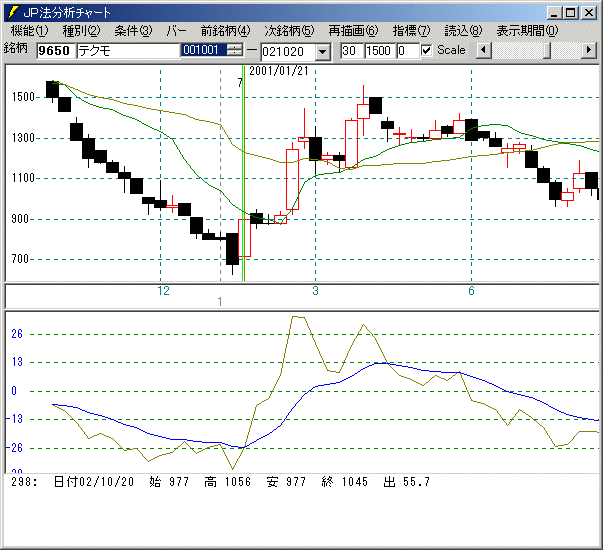Click the oscillator axis label -26
This screenshot has height=550, width=603.
[x=15, y=448]
